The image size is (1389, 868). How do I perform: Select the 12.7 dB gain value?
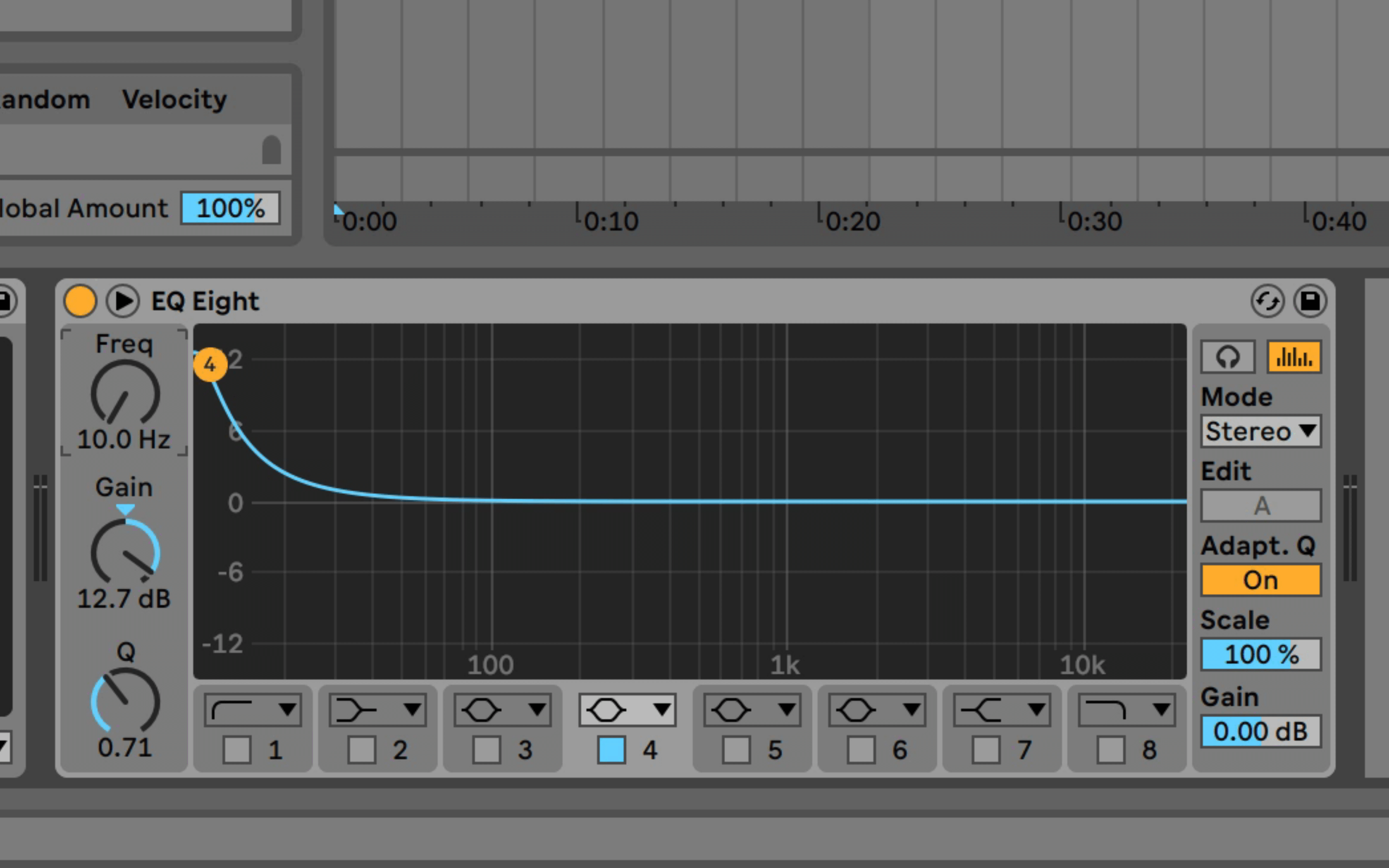(x=124, y=599)
